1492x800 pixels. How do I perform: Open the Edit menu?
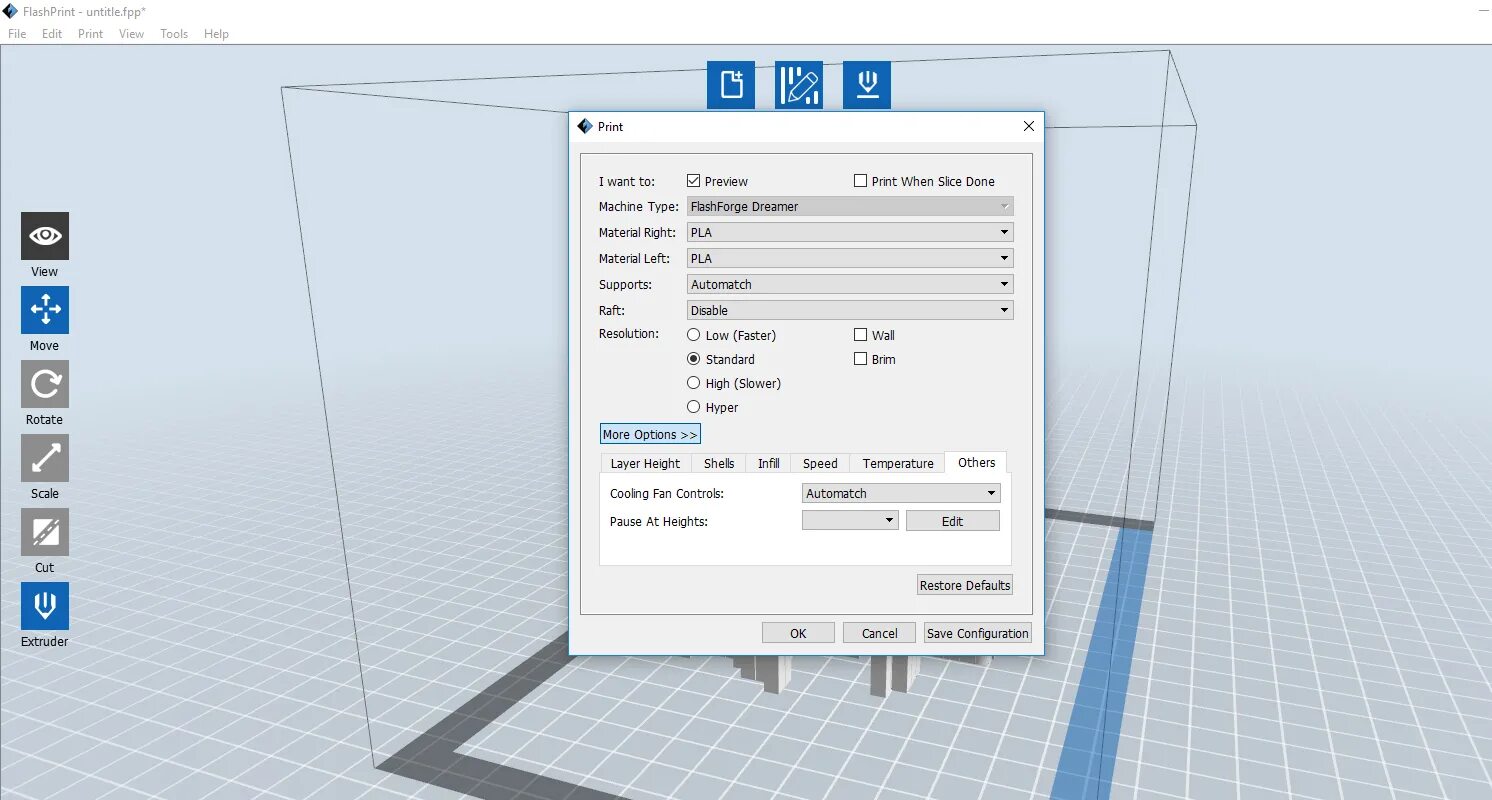tap(52, 33)
